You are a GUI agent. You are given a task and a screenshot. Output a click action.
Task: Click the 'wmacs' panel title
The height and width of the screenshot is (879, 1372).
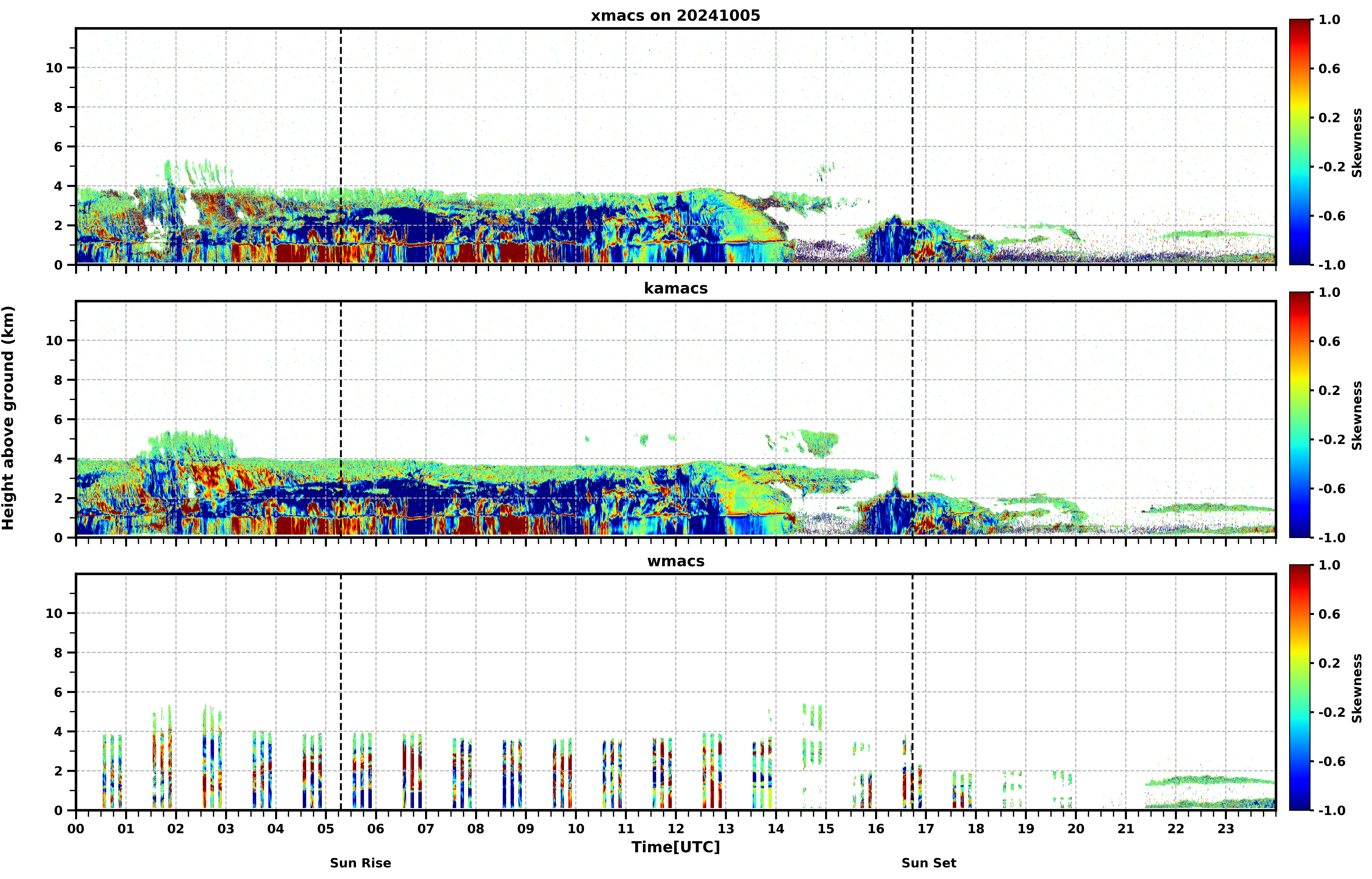(x=676, y=561)
